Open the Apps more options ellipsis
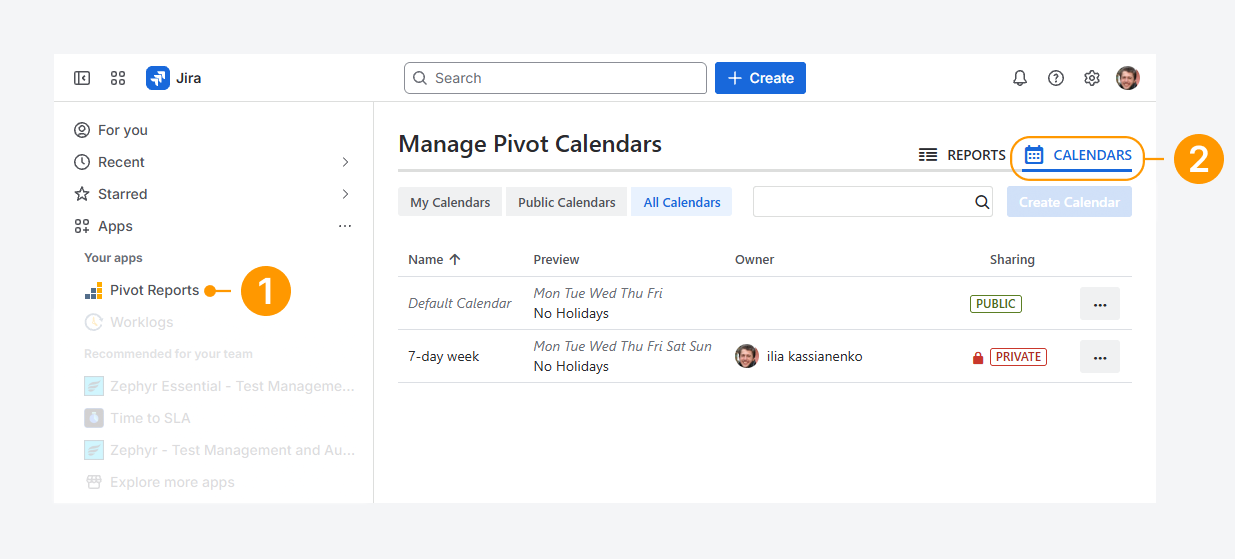The image size is (1235, 559). pyautogui.click(x=345, y=226)
